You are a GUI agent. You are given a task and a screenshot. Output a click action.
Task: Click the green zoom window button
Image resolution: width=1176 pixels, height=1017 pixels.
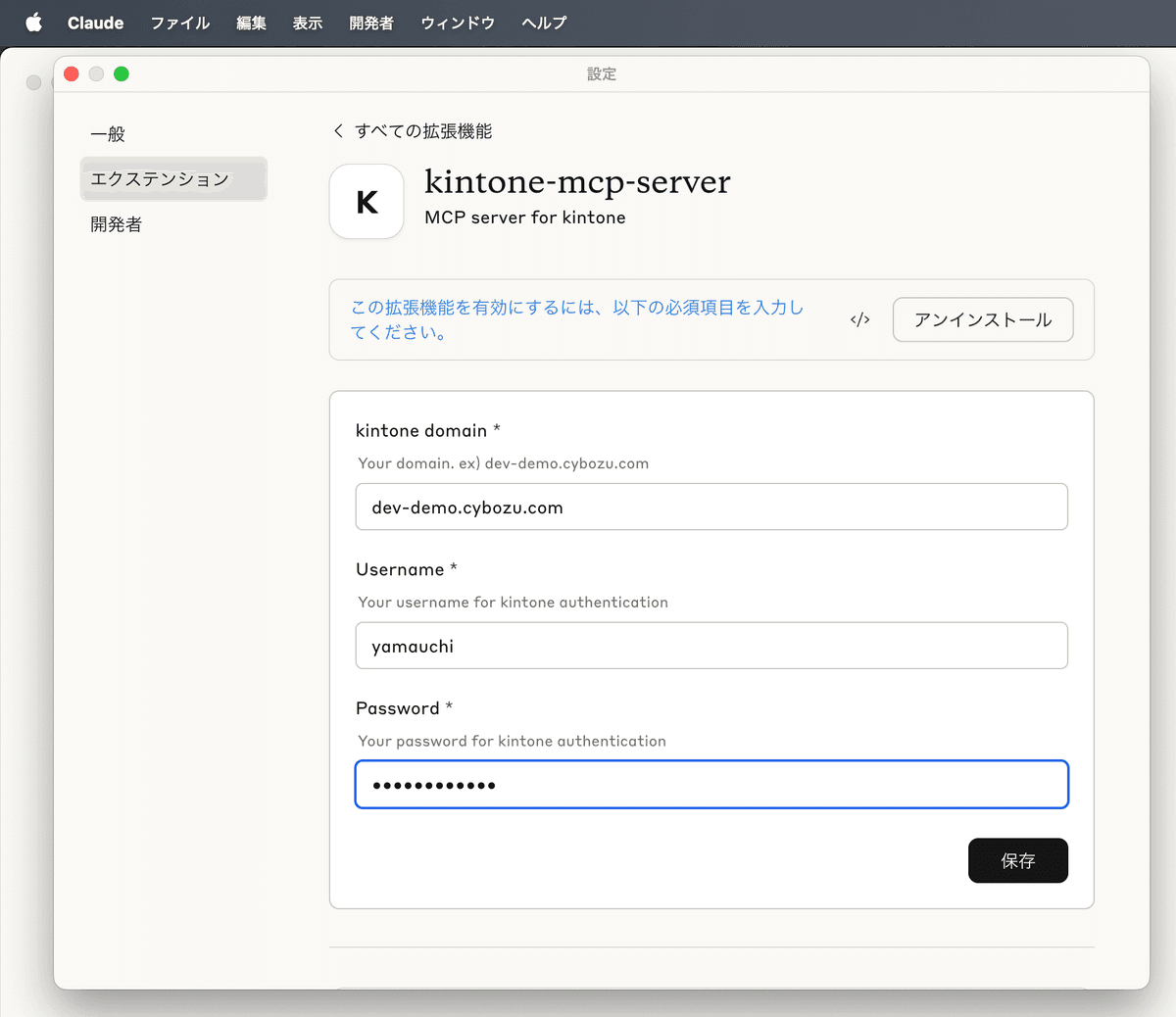coord(122,73)
